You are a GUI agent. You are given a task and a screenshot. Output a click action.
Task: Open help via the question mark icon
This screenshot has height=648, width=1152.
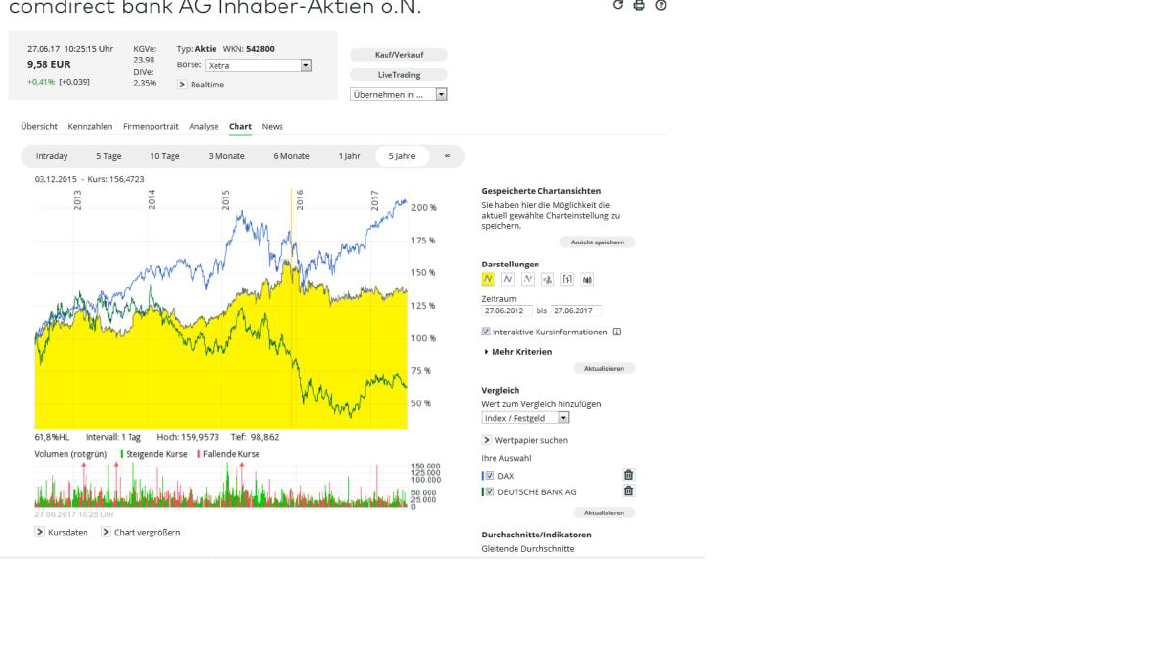pos(661,5)
